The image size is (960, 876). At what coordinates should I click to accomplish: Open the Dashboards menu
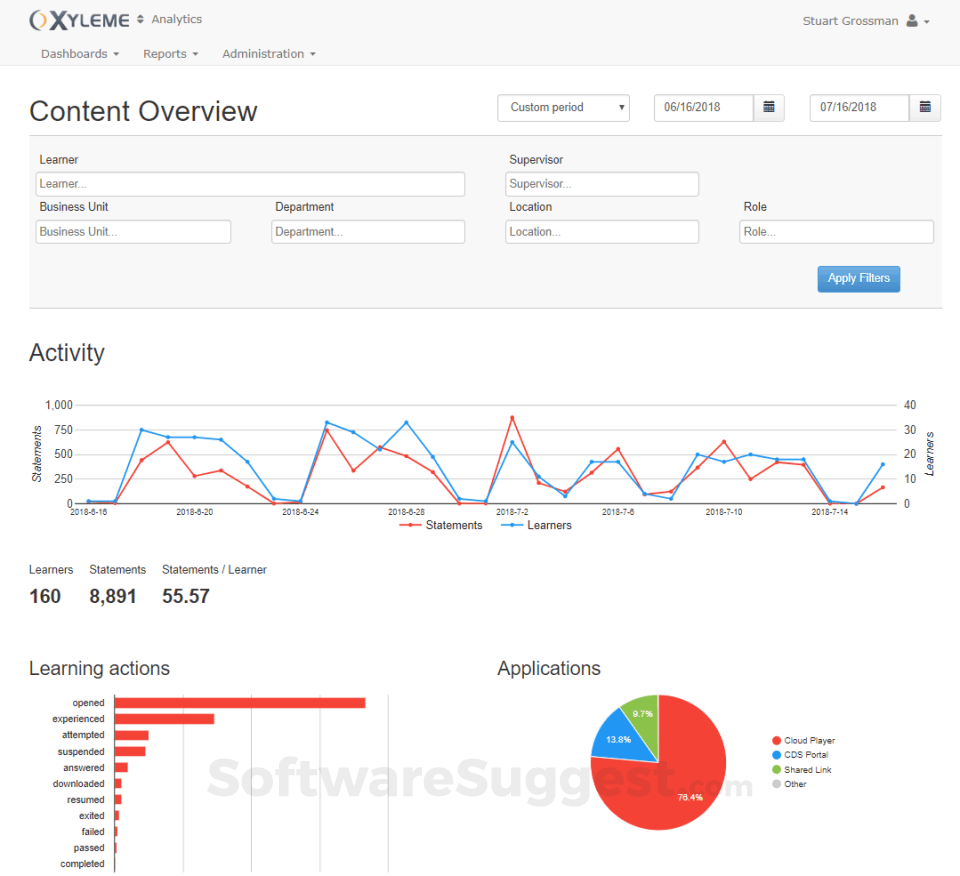tap(80, 54)
